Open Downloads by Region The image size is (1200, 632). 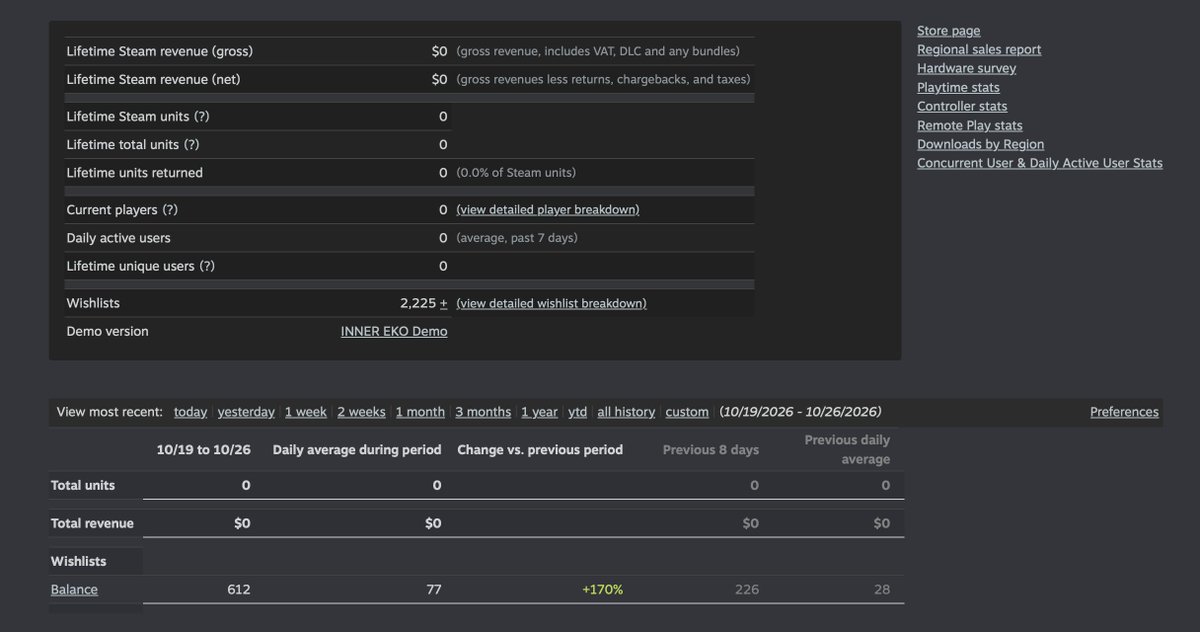pos(980,145)
